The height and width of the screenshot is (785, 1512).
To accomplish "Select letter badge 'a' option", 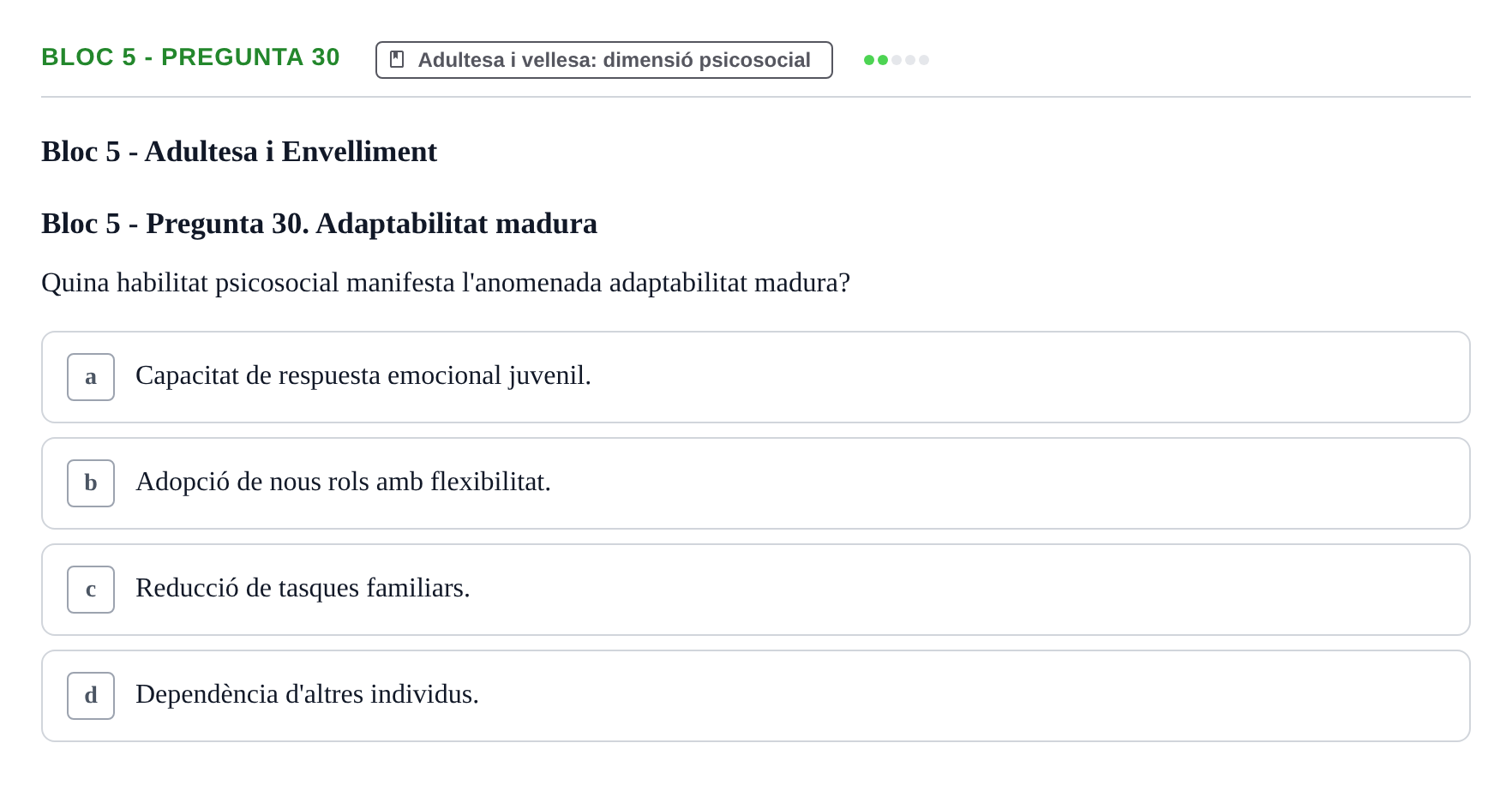I will pos(91,377).
